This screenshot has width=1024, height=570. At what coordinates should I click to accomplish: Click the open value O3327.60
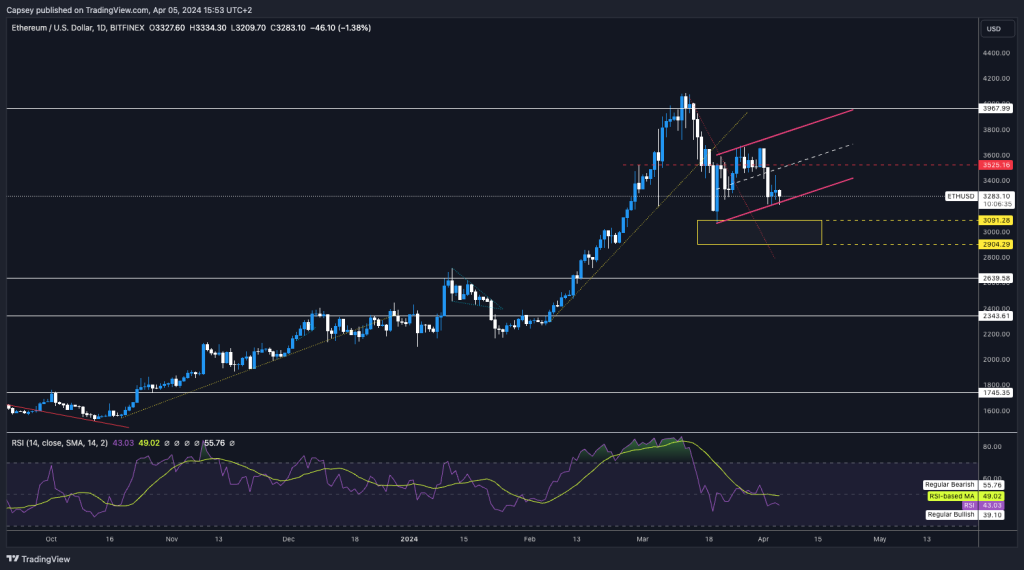[167, 28]
